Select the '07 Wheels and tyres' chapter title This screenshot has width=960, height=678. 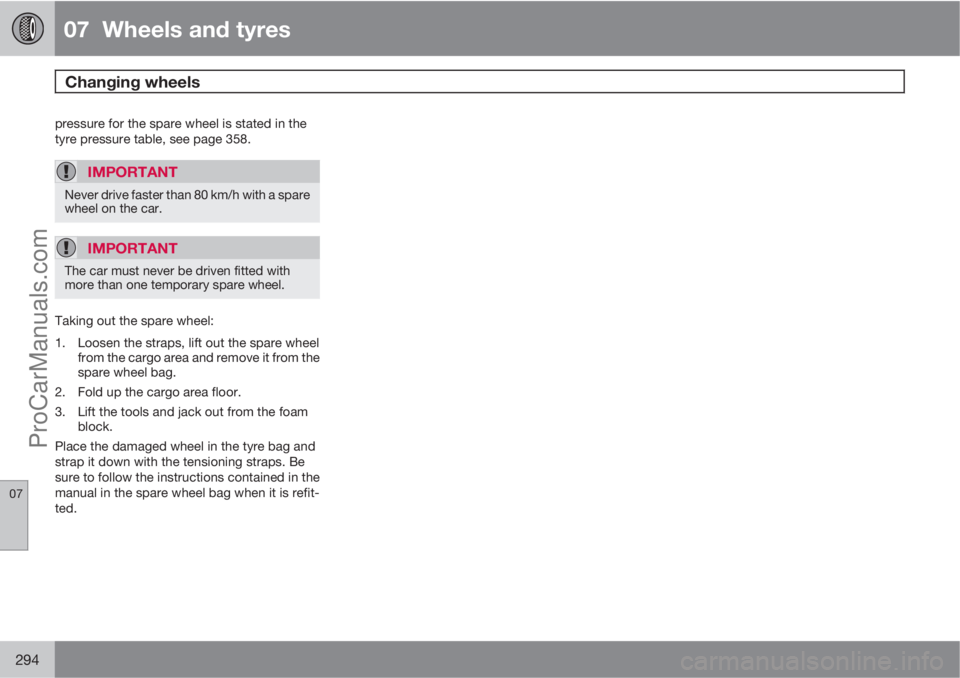(x=177, y=29)
